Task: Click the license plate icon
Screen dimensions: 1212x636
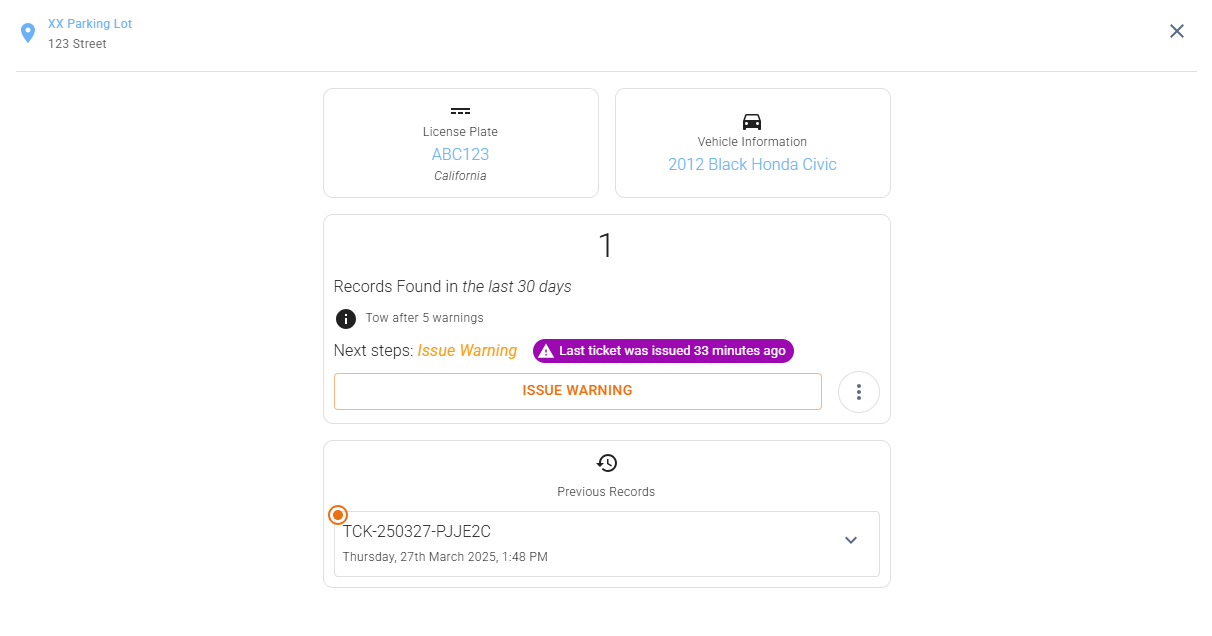Action: click(x=460, y=111)
